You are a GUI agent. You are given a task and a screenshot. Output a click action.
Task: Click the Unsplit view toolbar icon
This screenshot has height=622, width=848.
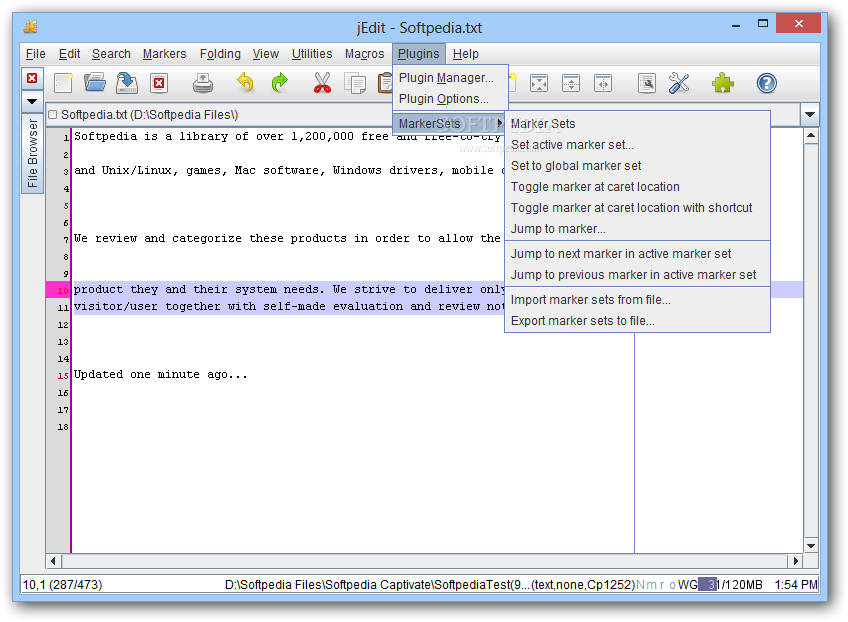539,83
